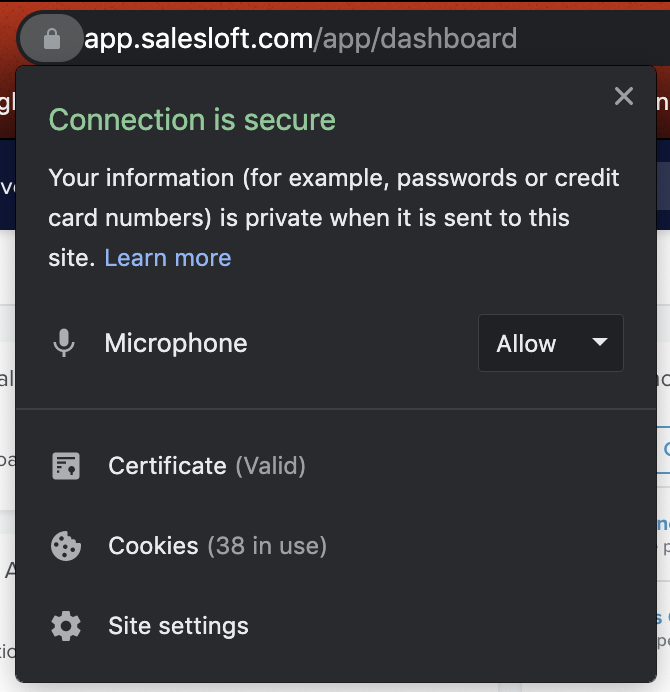Click the Connection is secure heading
The image size is (670, 692).
[192, 120]
